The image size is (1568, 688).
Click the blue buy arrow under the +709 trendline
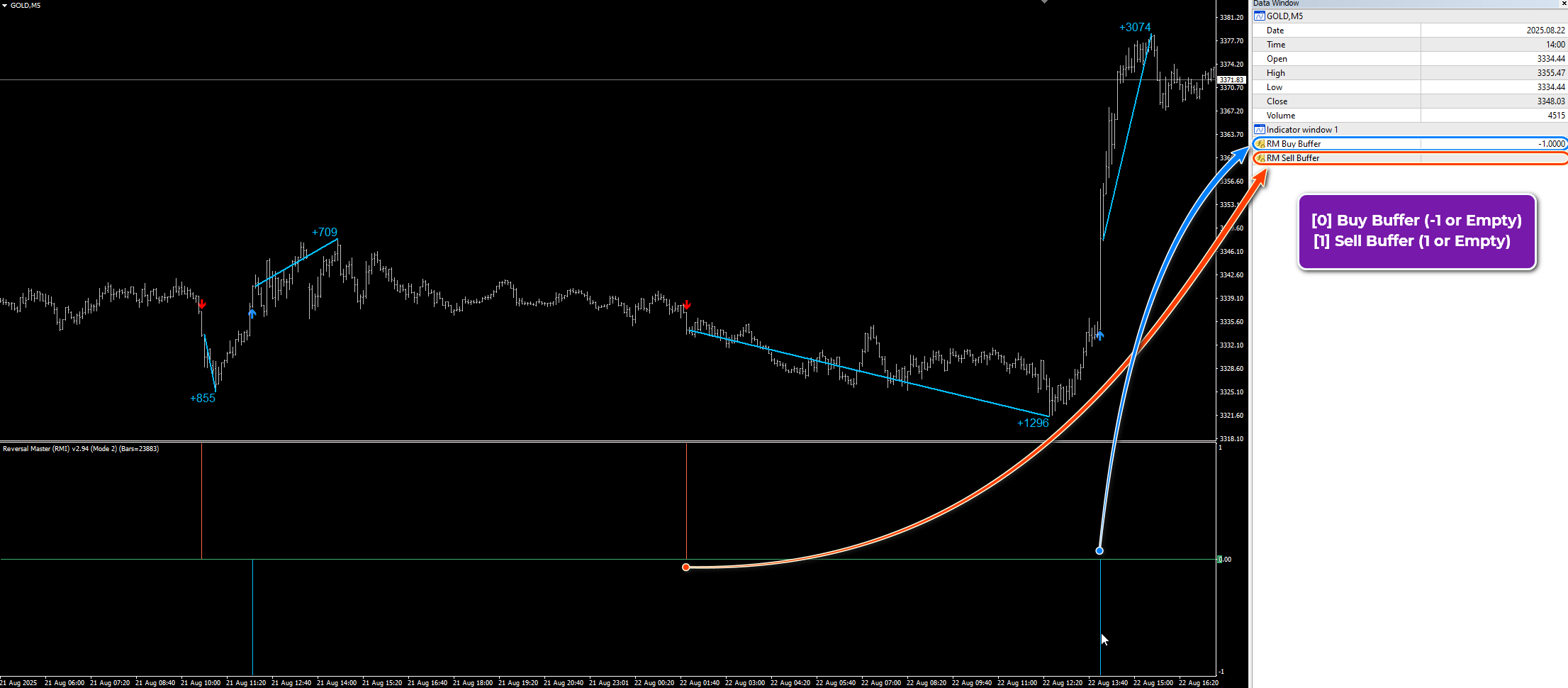pos(252,314)
